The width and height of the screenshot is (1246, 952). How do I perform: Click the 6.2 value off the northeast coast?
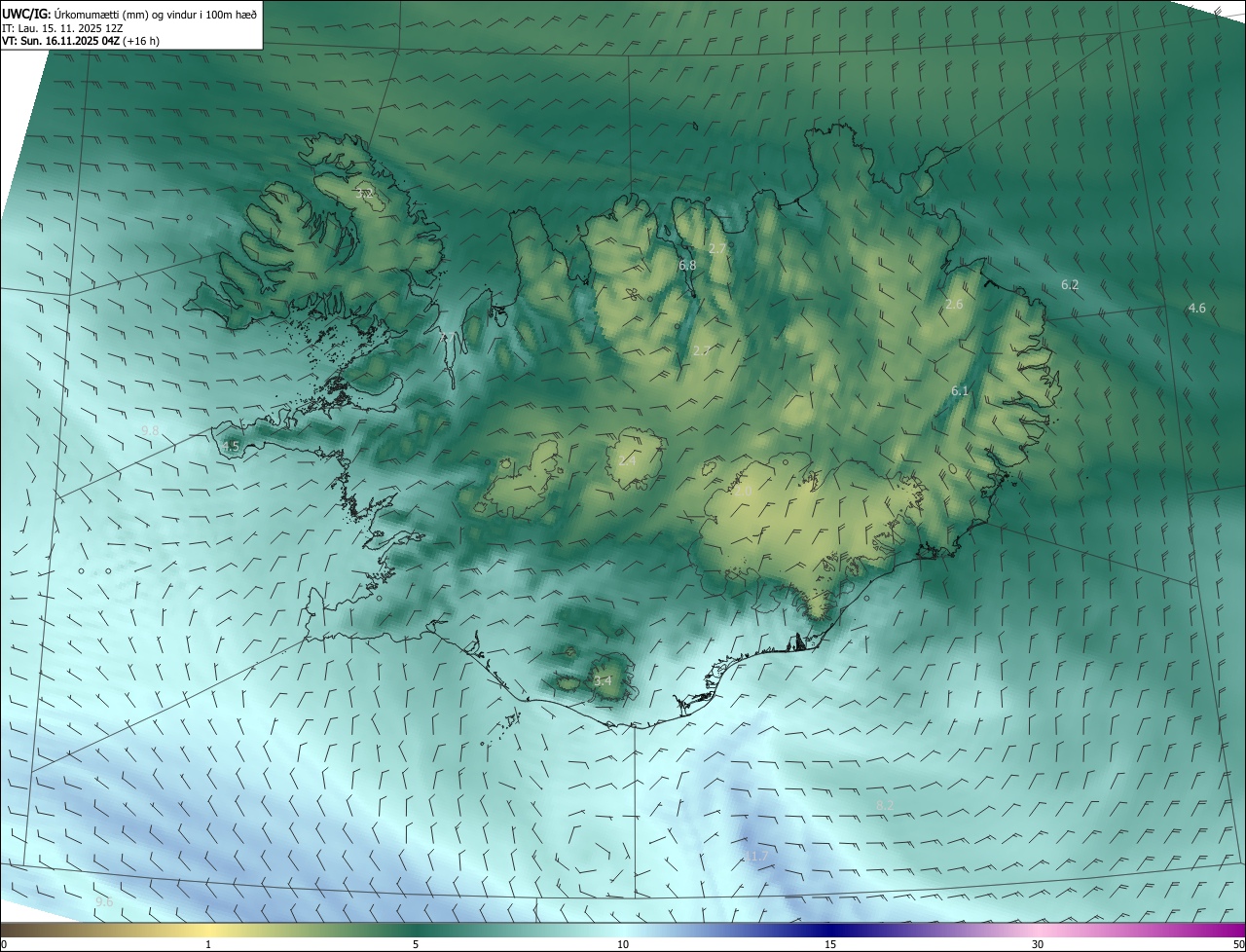pos(1069,285)
